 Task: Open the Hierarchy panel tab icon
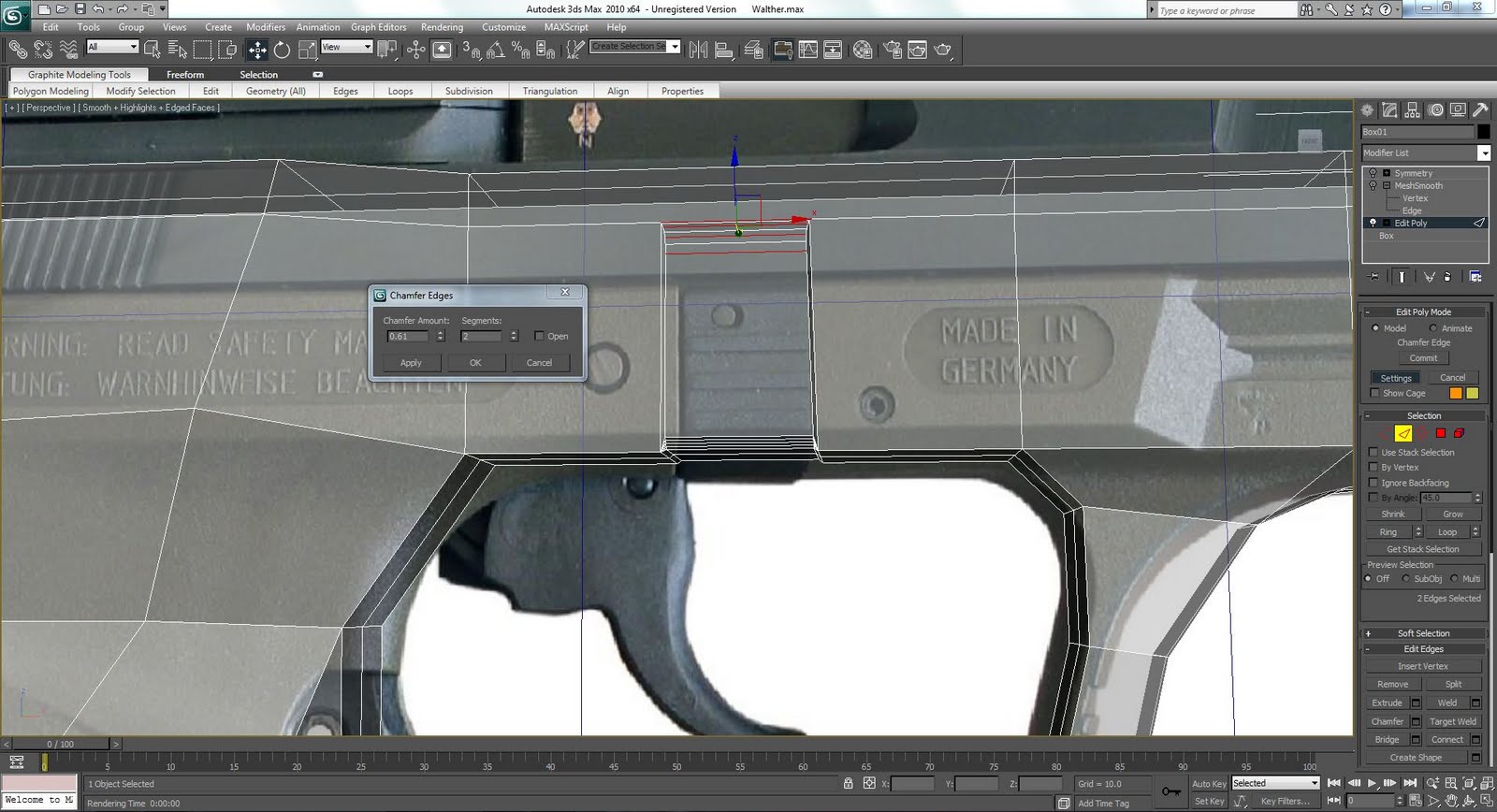click(1413, 109)
